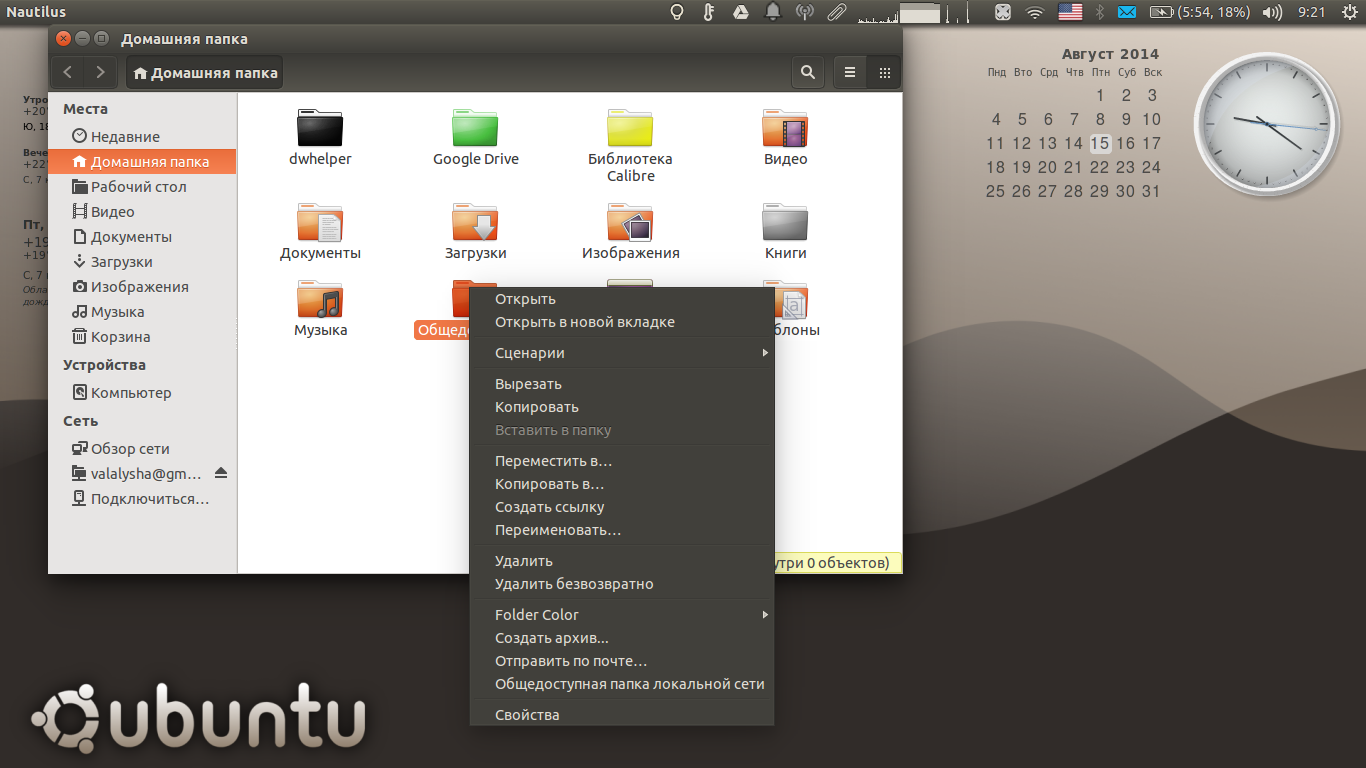Click the Домашняя папка path button
This screenshot has width=1366, height=768.
(x=204, y=72)
